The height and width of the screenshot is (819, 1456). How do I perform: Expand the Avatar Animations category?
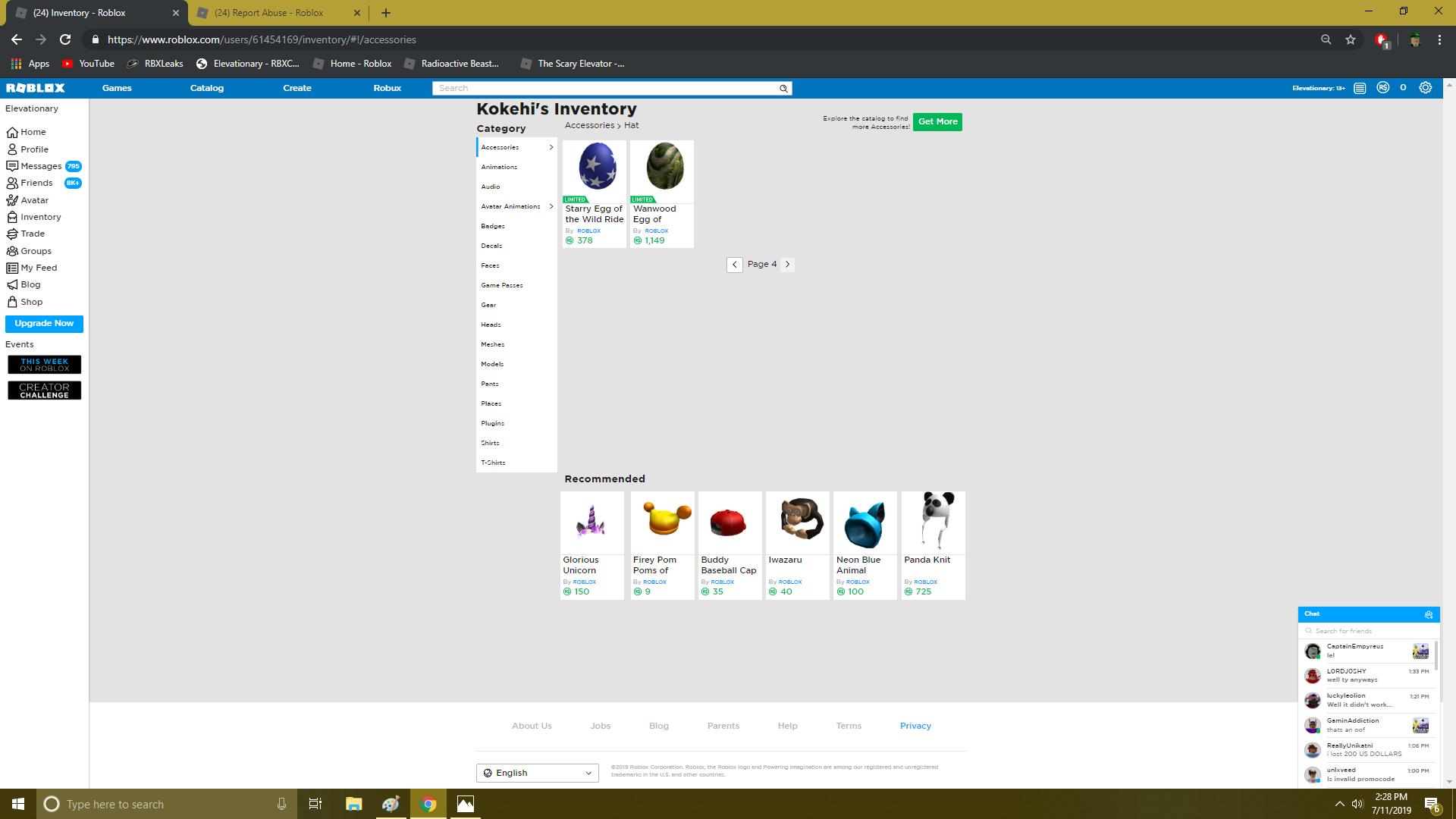(551, 206)
